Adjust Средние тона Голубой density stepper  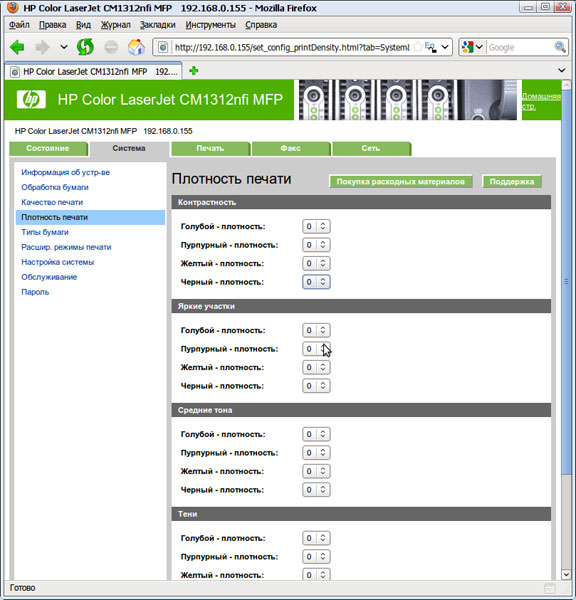316,434
